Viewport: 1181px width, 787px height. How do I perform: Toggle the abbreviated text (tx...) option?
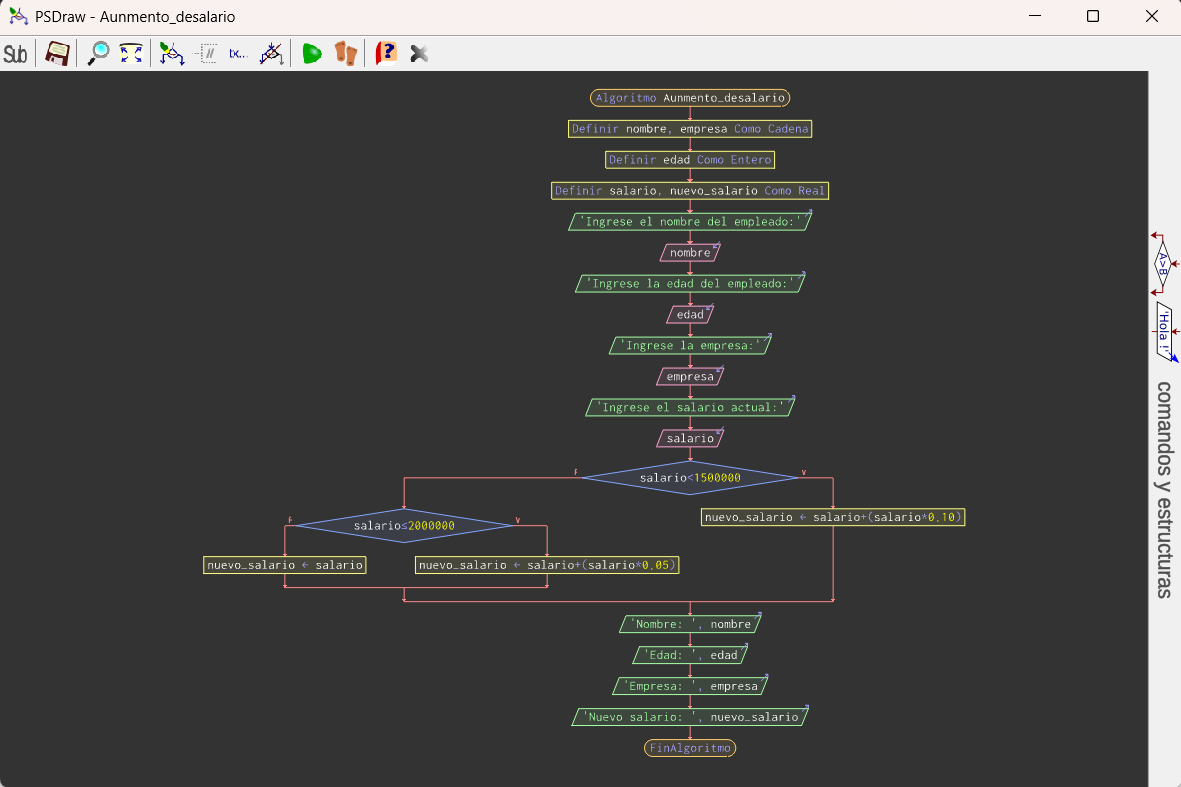click(238, 54)
